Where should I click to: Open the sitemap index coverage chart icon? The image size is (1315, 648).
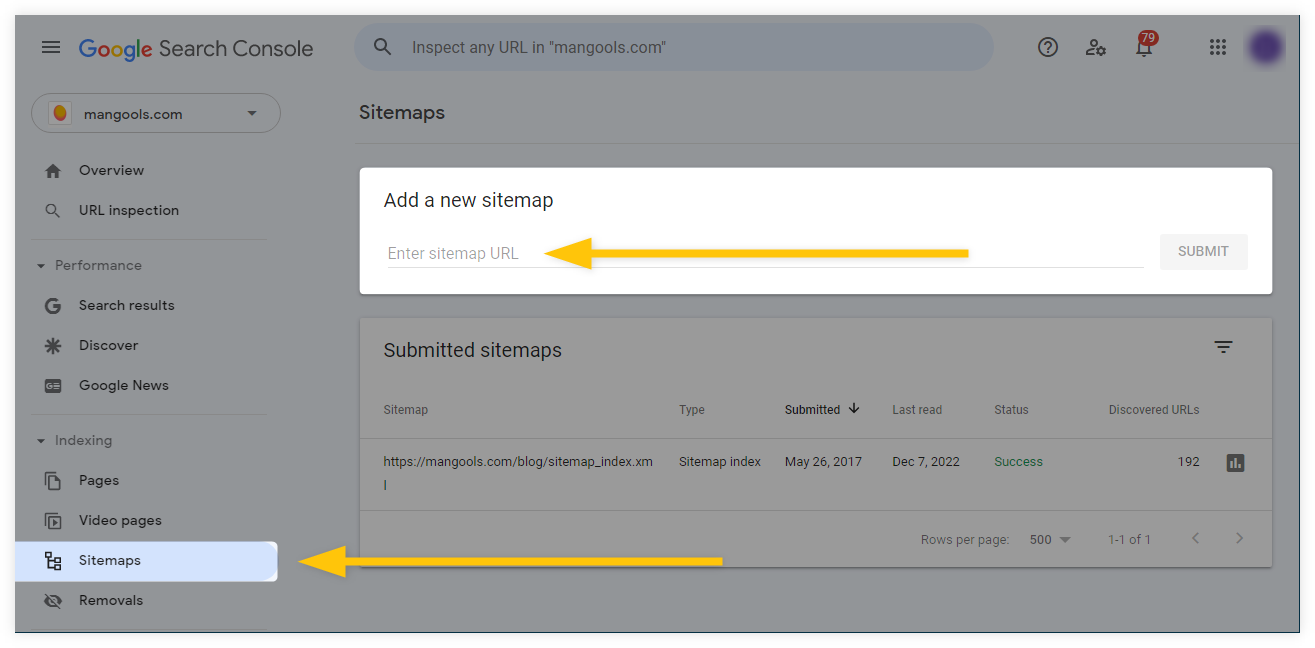point(1235,463)
